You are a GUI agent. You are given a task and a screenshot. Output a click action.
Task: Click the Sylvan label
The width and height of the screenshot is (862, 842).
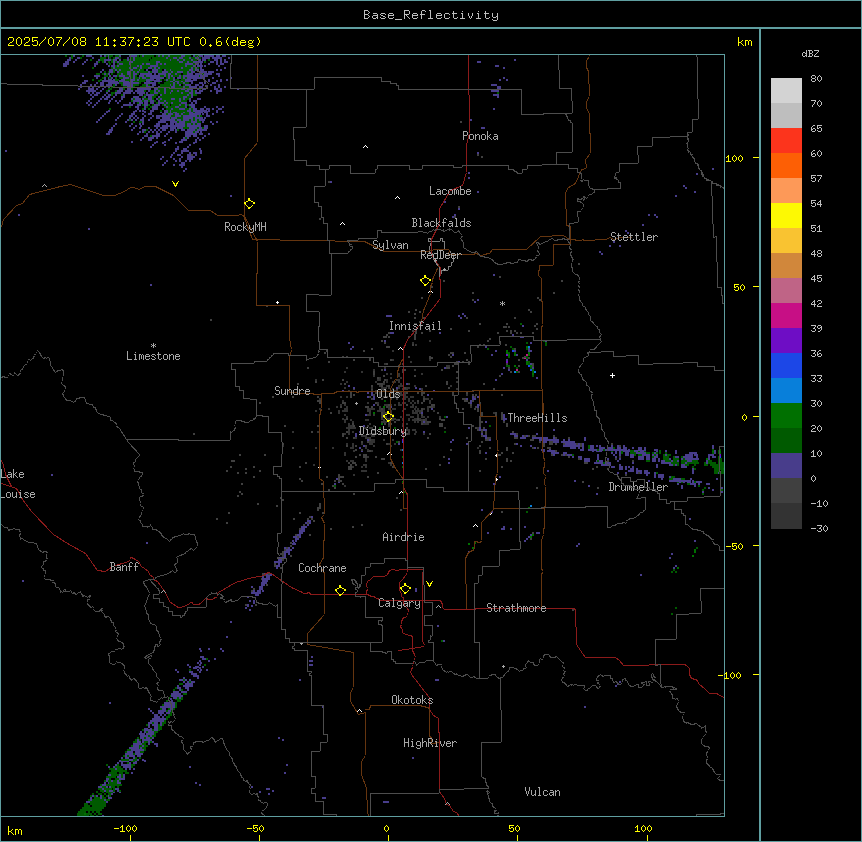point(390,245)
